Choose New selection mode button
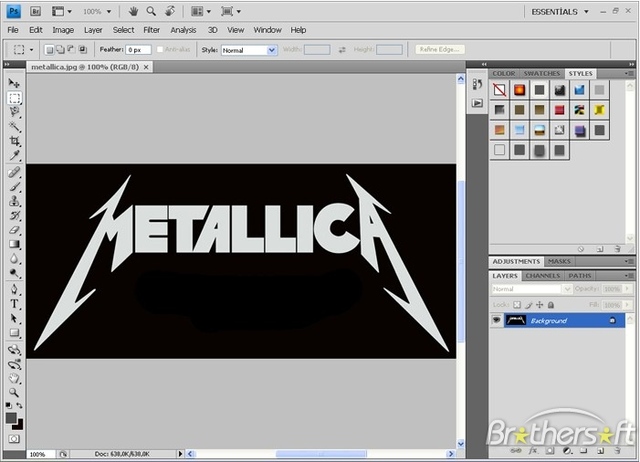 49,50
